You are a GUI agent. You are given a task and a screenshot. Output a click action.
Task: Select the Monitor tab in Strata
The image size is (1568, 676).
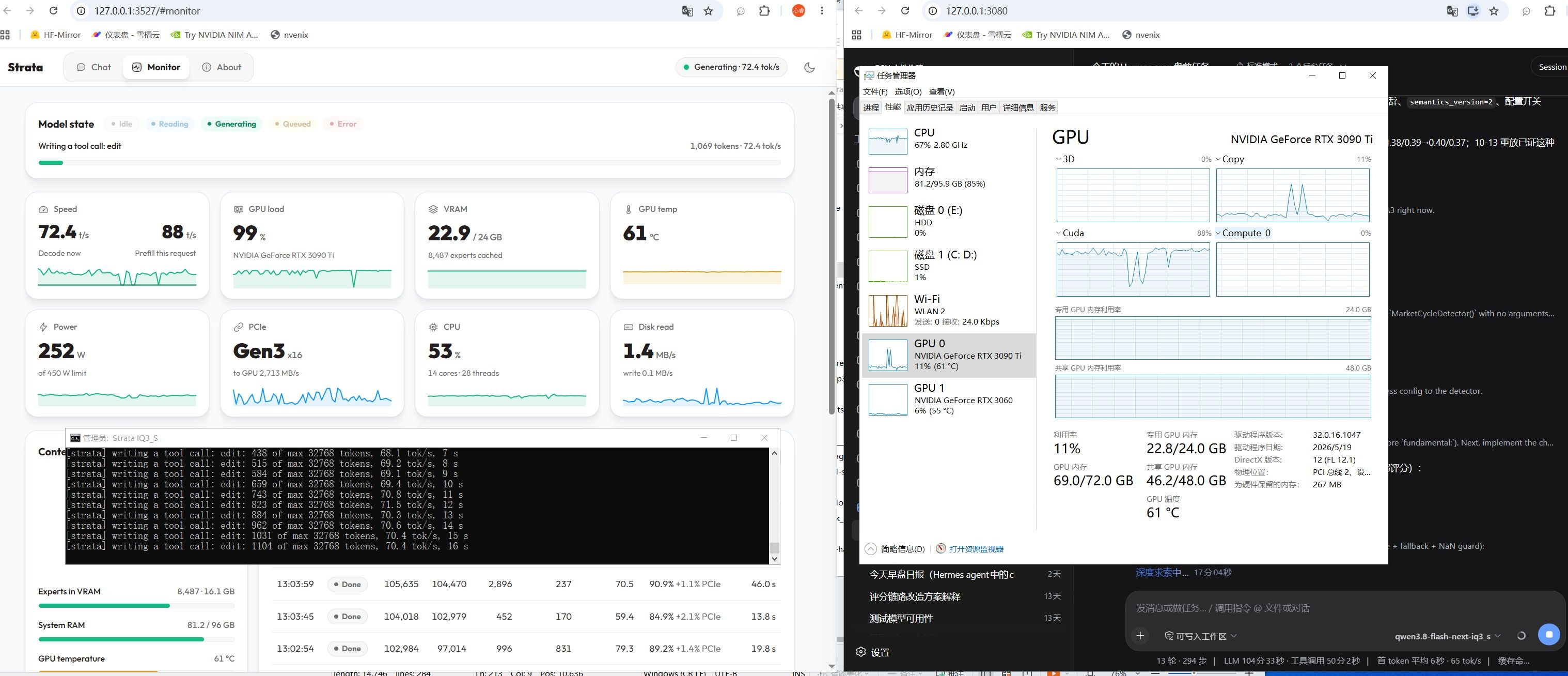coord(156,68)
